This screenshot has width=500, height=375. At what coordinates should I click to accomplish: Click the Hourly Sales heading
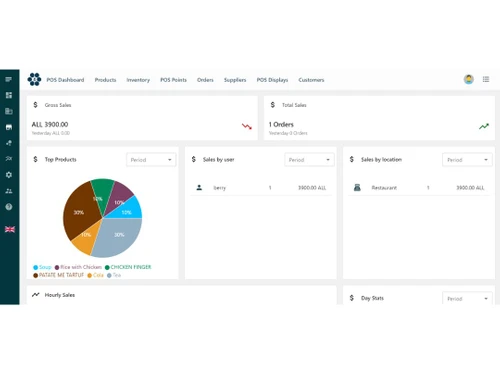click(x=60, y=295)
